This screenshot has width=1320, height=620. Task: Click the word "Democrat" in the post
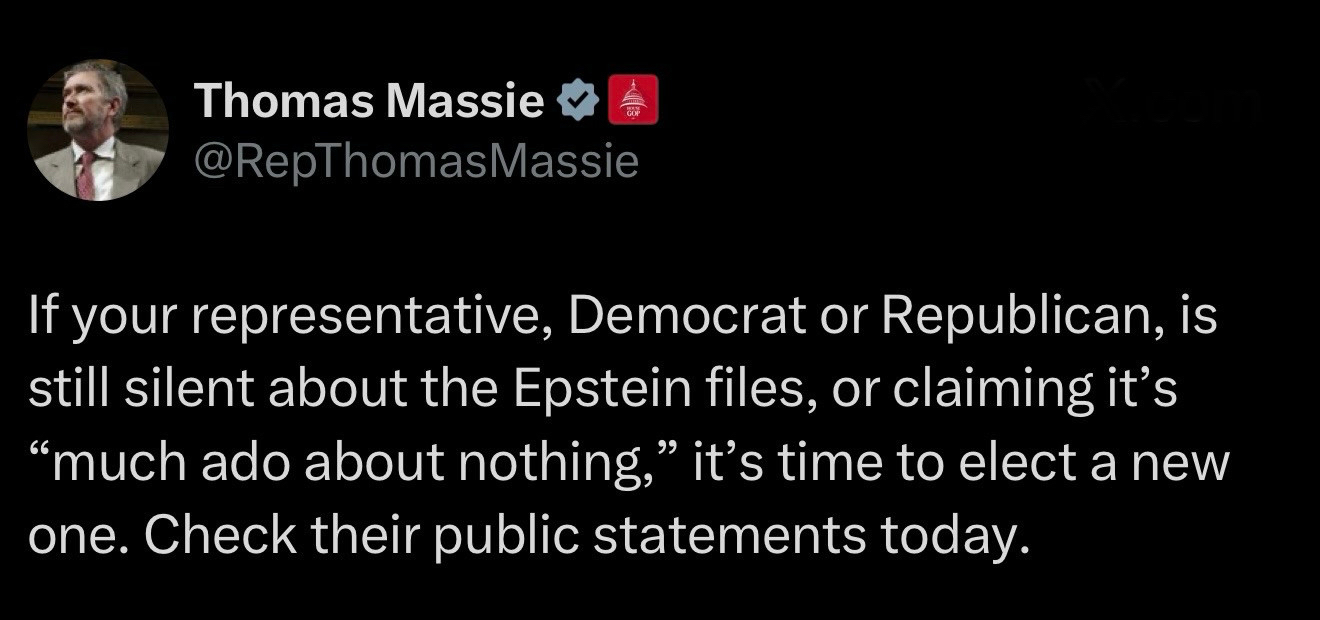tap(686, 317)
